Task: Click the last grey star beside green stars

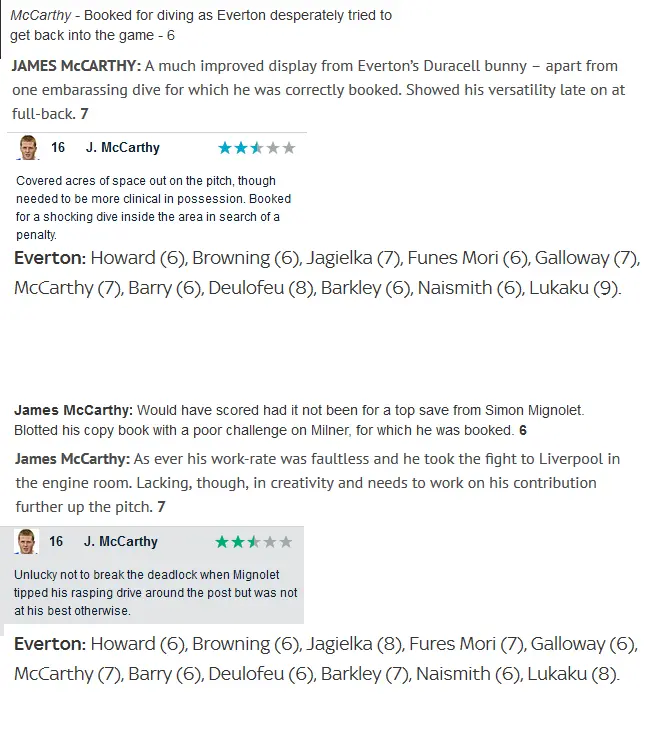Action: tap(286, 542)
